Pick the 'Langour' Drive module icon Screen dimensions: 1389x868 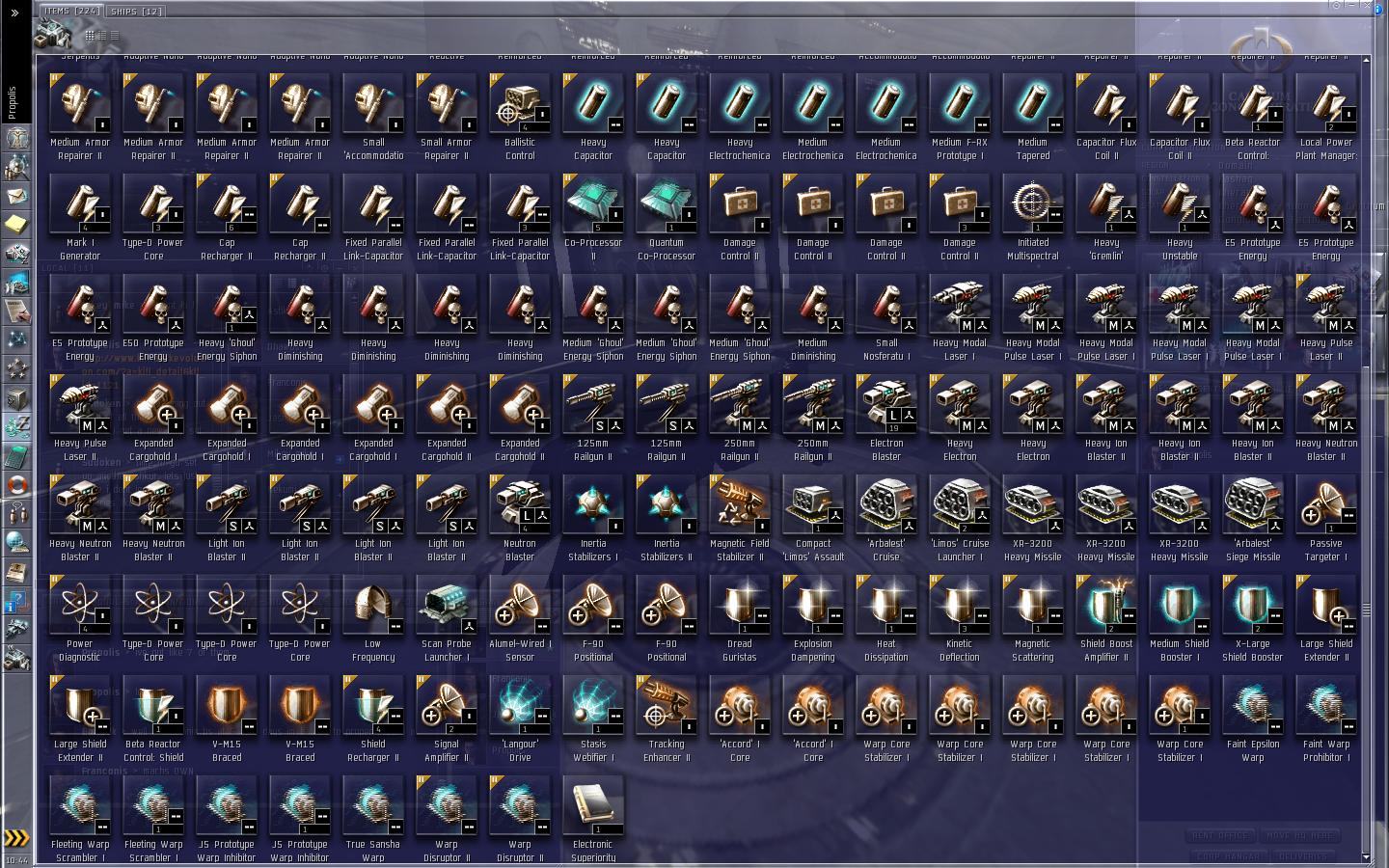pos(520,706)
